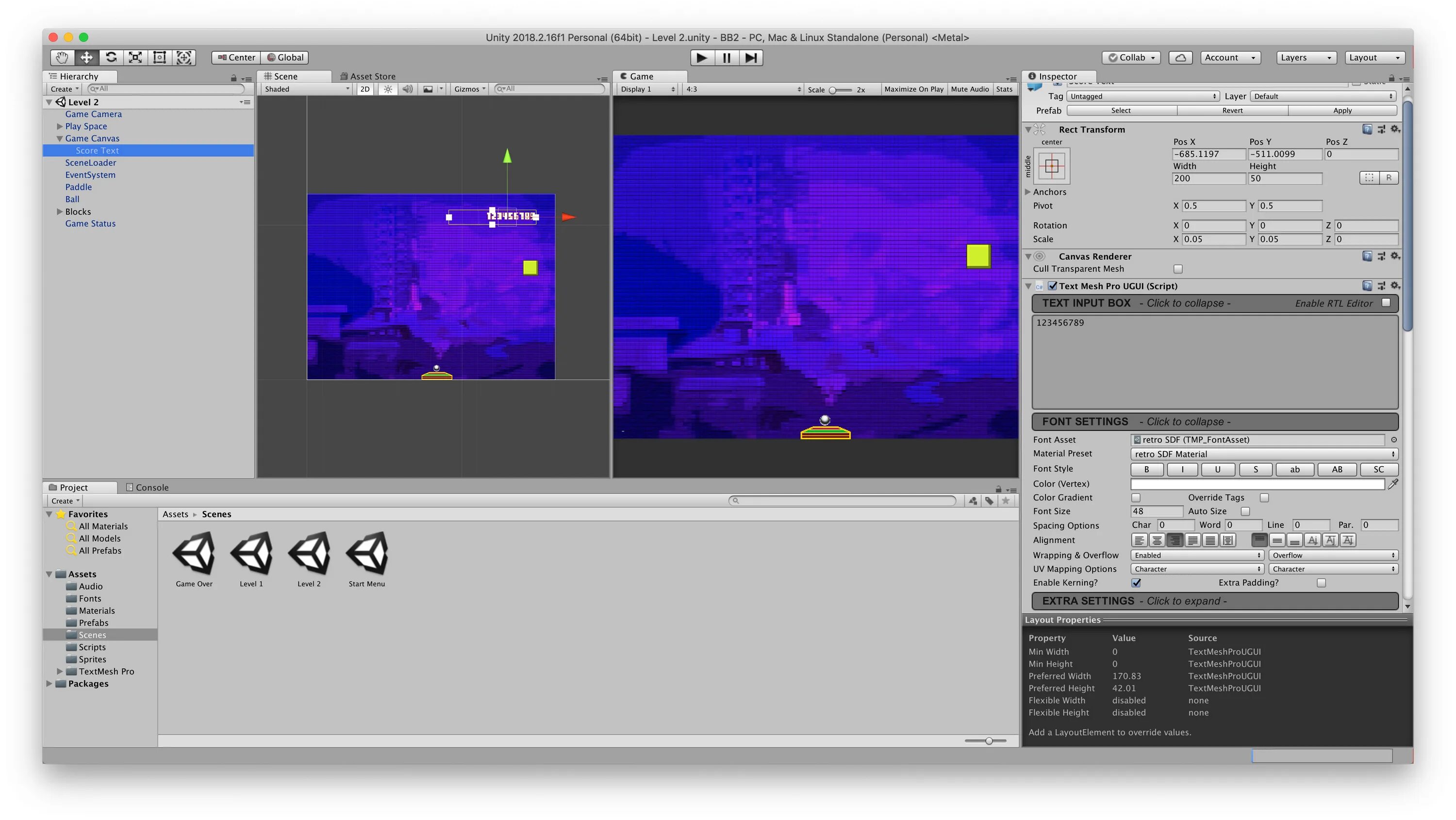Click the Color (Vertex) swatch
Image resolution: width=1456 pixels, height=820 pixels.
[x=1257, y=484]
